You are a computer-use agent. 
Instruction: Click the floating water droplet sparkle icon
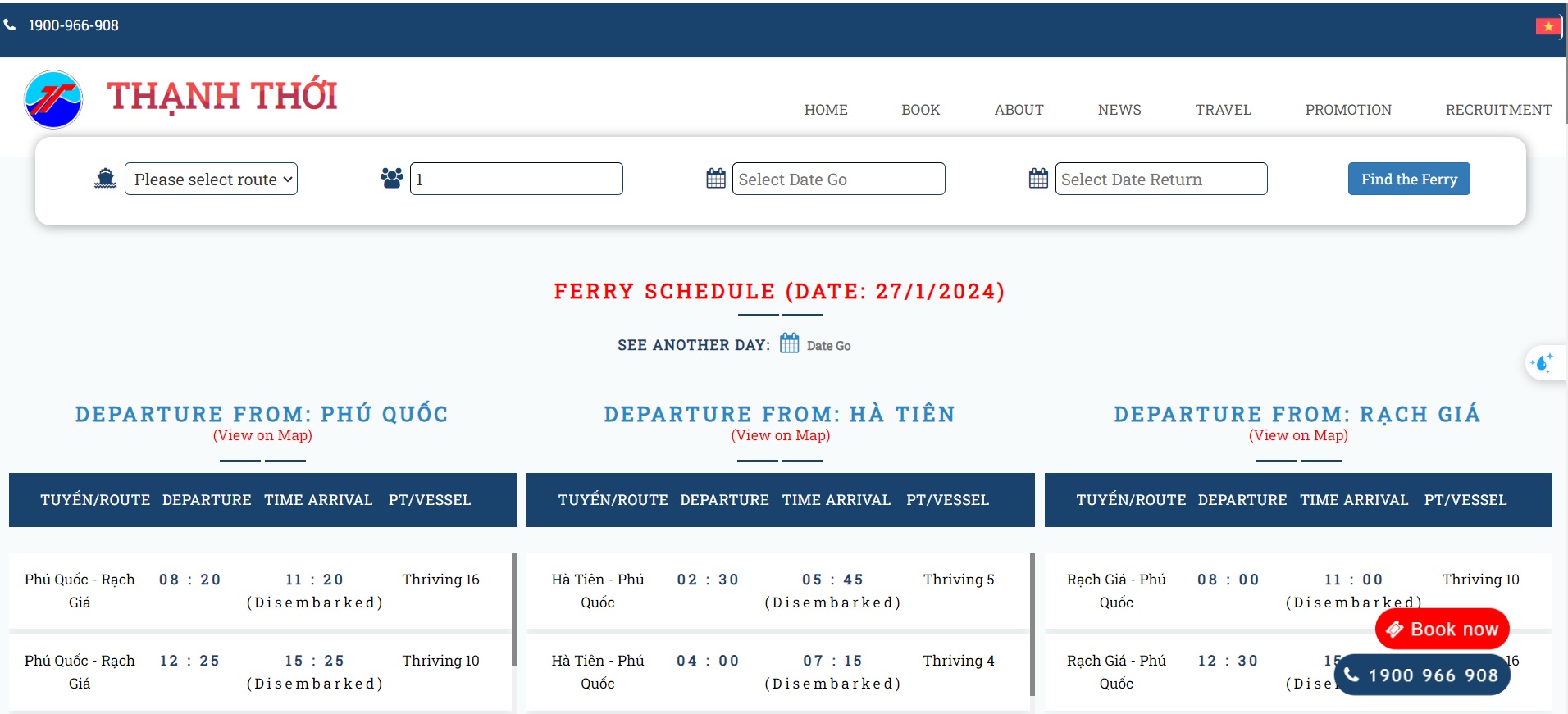(x=1542, y=362)
